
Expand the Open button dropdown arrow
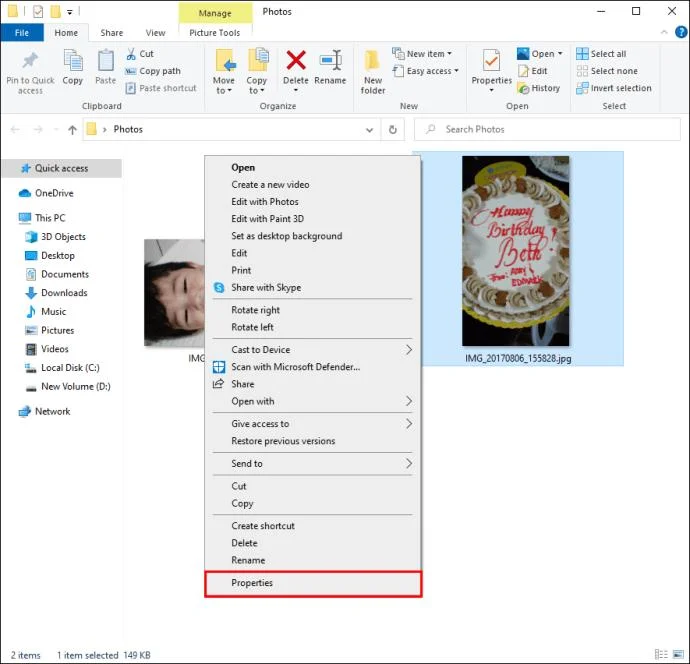560,54
